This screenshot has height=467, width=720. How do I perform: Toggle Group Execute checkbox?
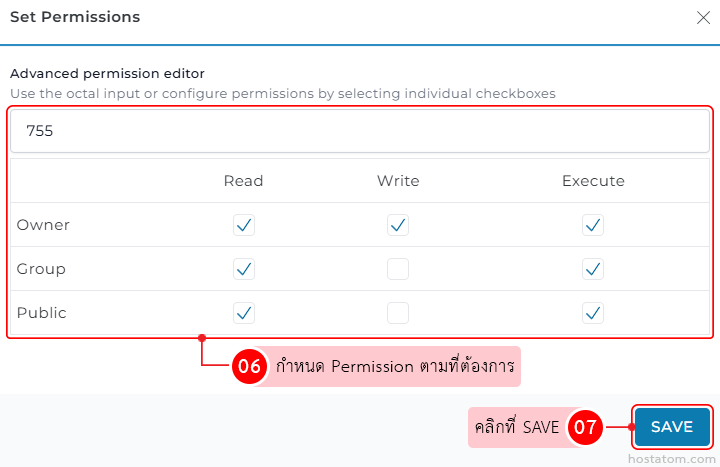click(593, 269)
